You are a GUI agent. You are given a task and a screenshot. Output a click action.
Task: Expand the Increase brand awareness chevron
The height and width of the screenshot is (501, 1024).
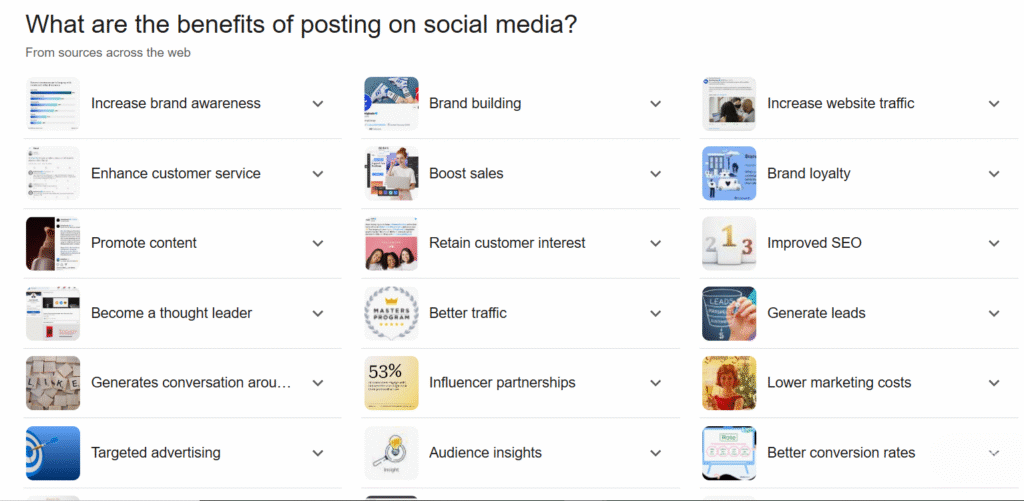[317, 104]
